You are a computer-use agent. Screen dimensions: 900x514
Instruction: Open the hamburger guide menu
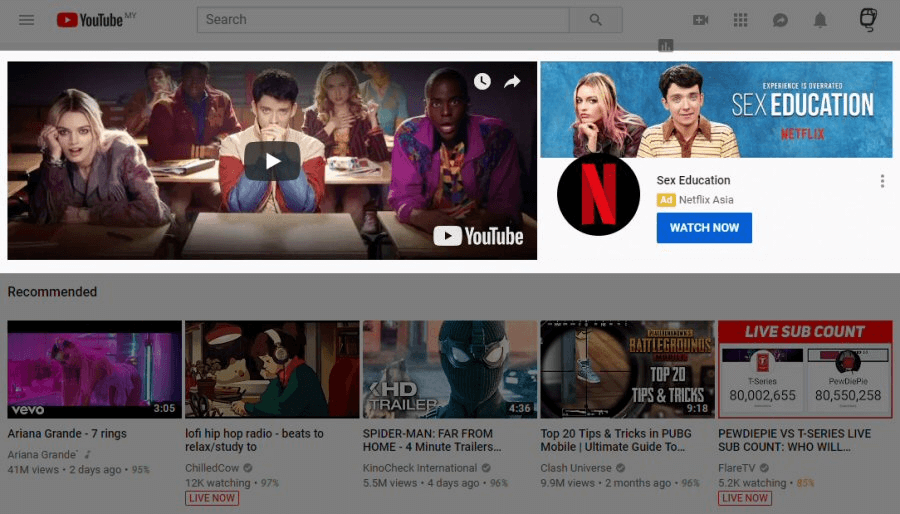(27, 20)
